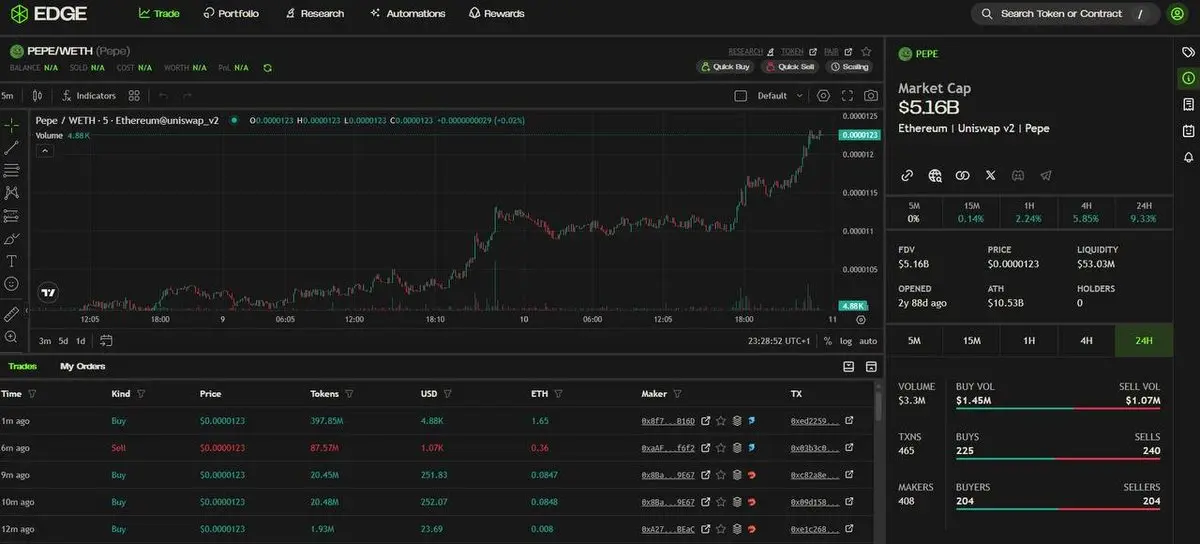Add PEPE pair to favorites star

(x=866, y=51)
